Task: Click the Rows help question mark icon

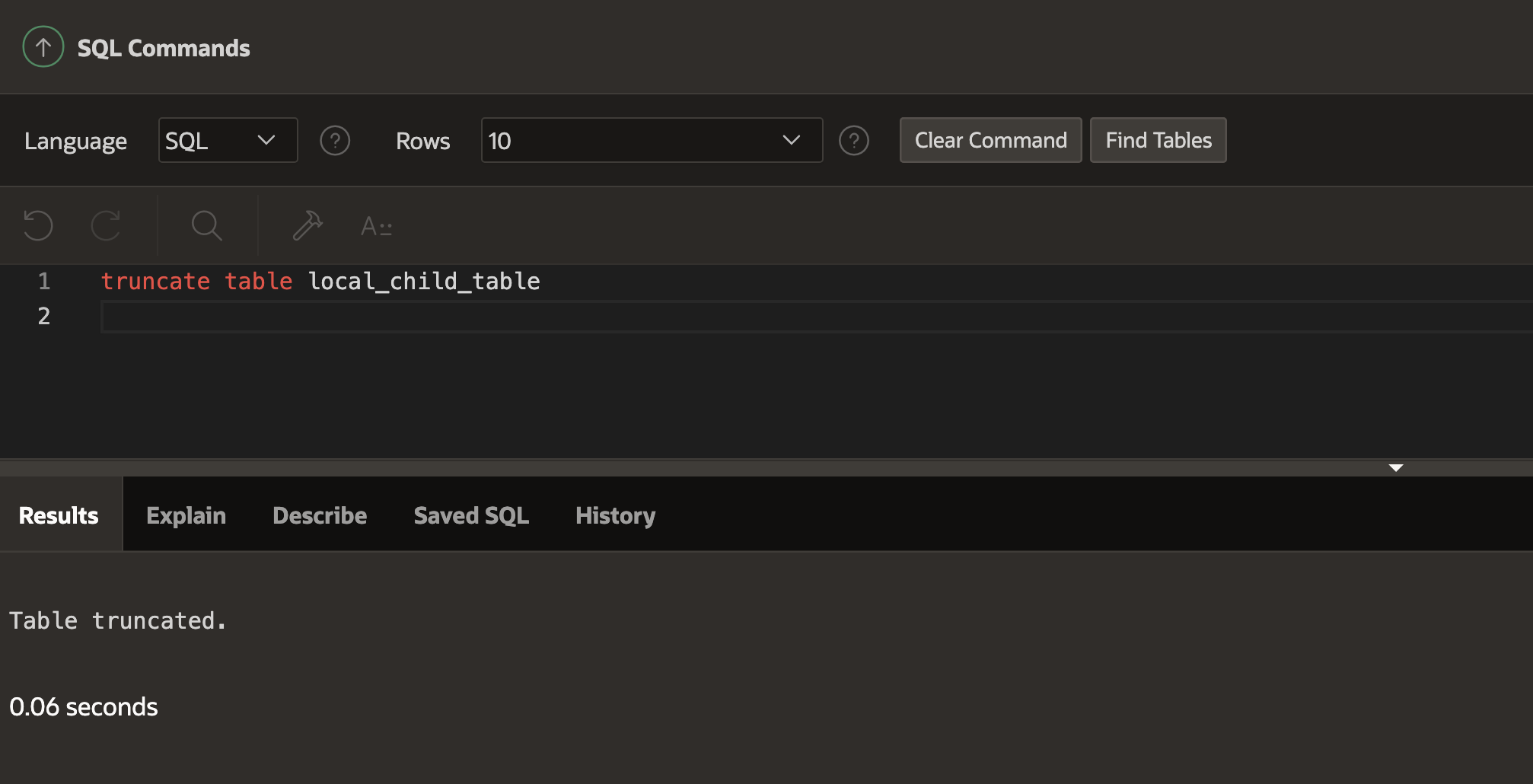Action: coord(854,140)
